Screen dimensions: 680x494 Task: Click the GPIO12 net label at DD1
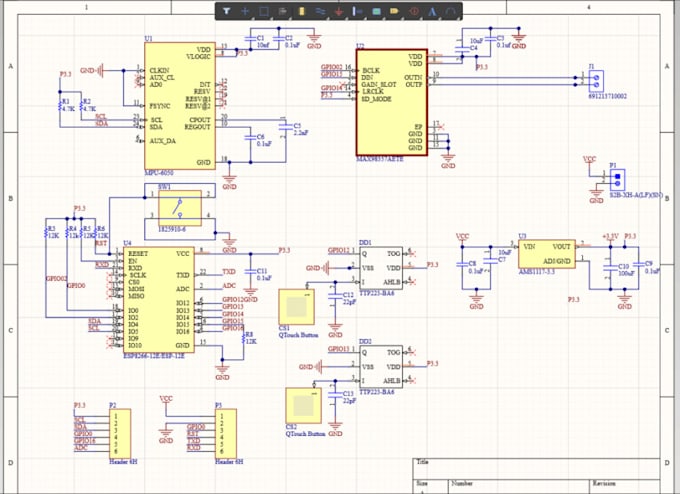coord(338,250)
